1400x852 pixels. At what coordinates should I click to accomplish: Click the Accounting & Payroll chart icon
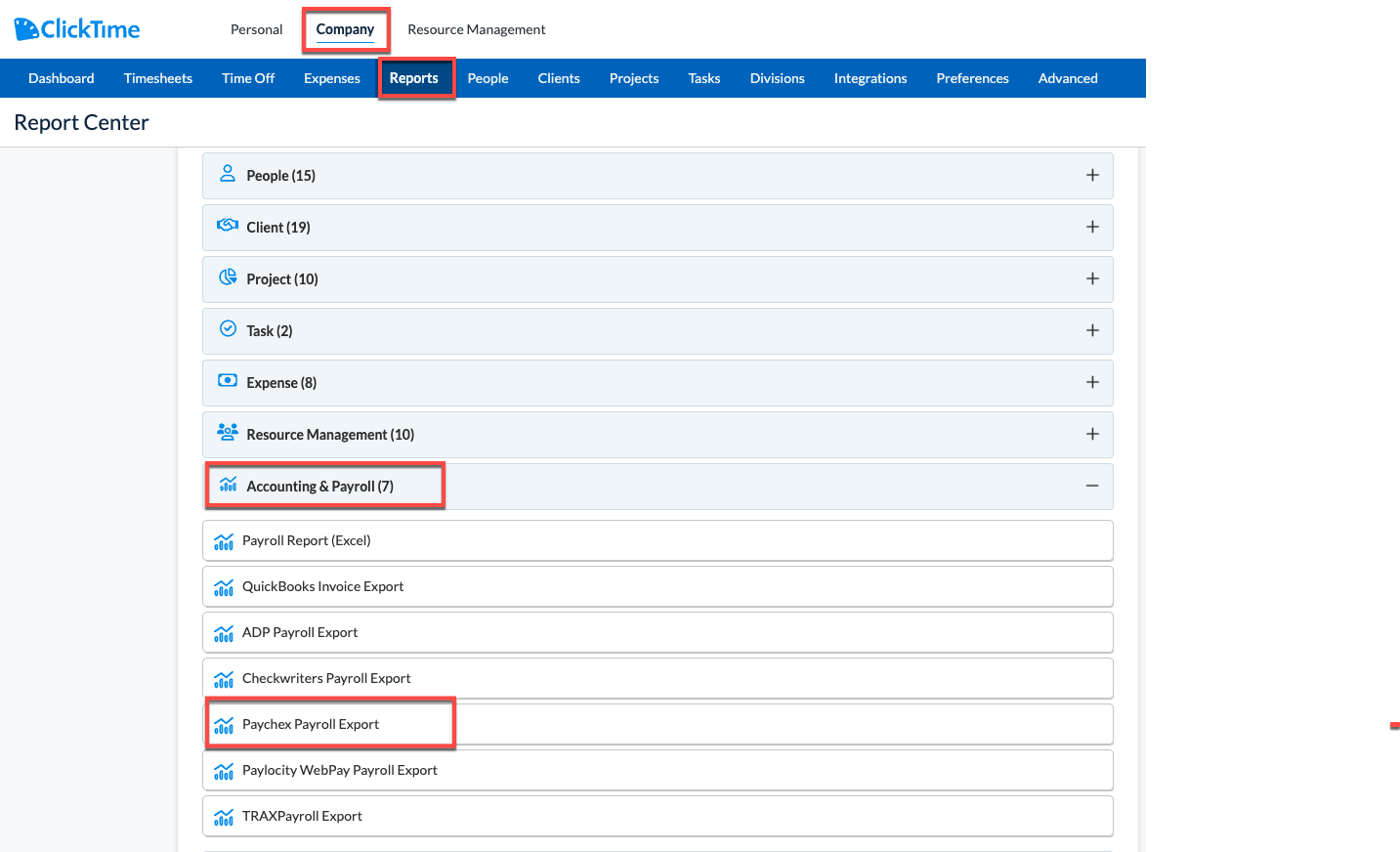[228, 485]
